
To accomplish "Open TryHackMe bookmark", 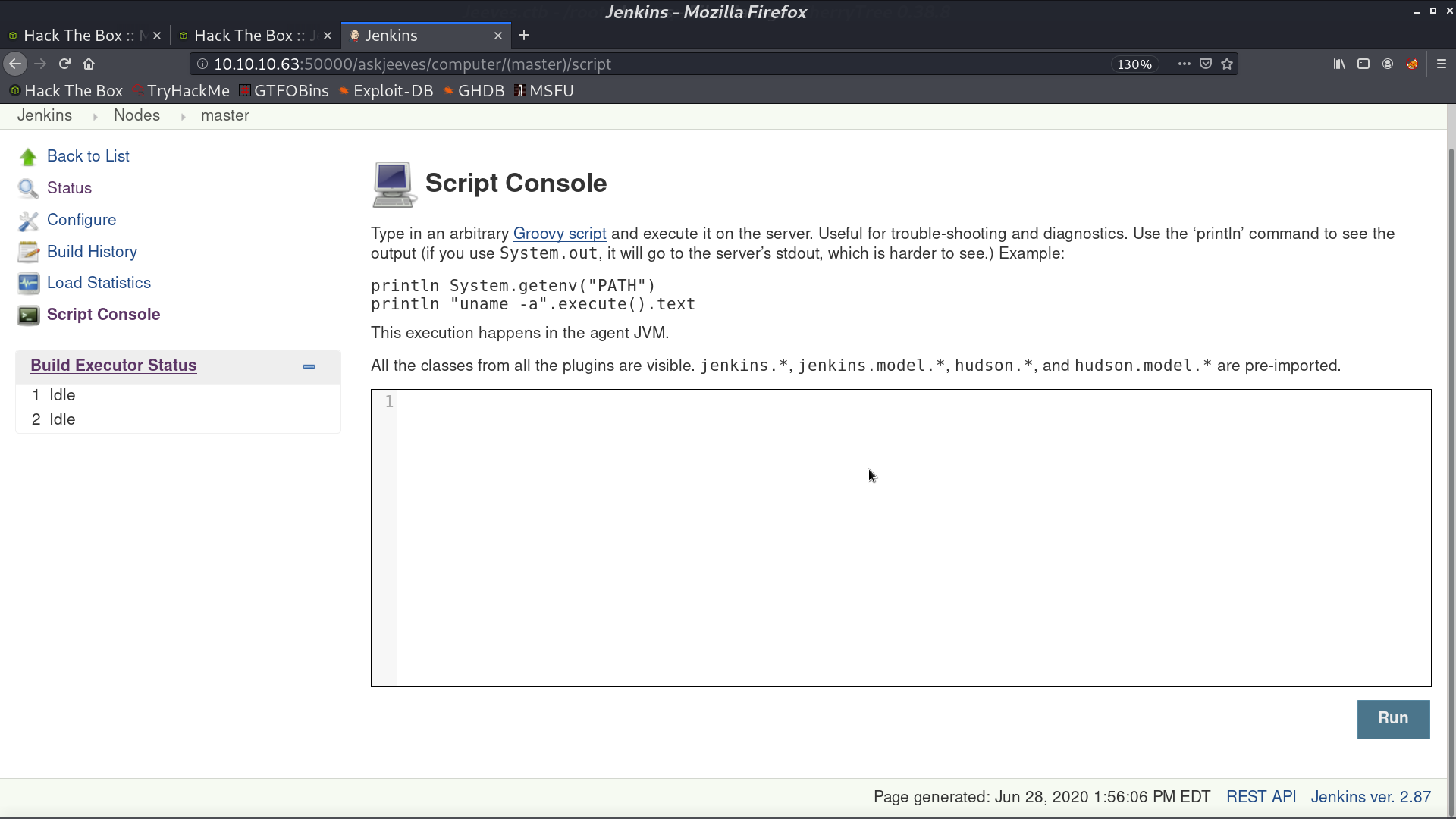I will point(180,91).
